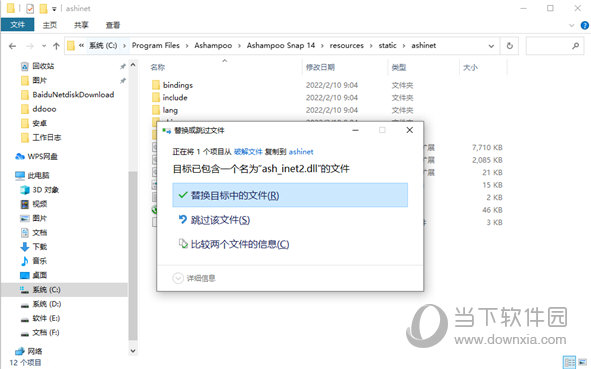Click Ashampoo Snap 14 breadcrumb
This screenshot has width=591, height=369.
280,45
